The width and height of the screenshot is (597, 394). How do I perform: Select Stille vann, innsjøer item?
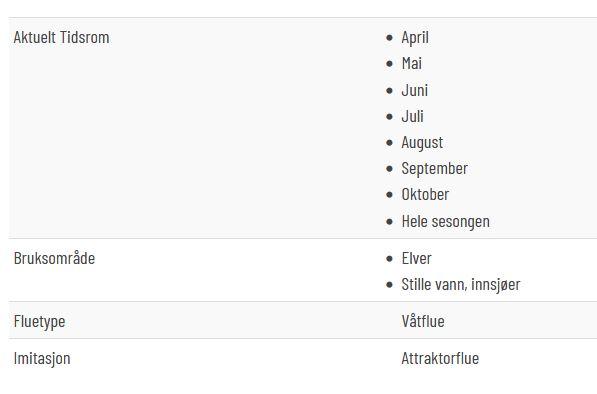(461, 285)
